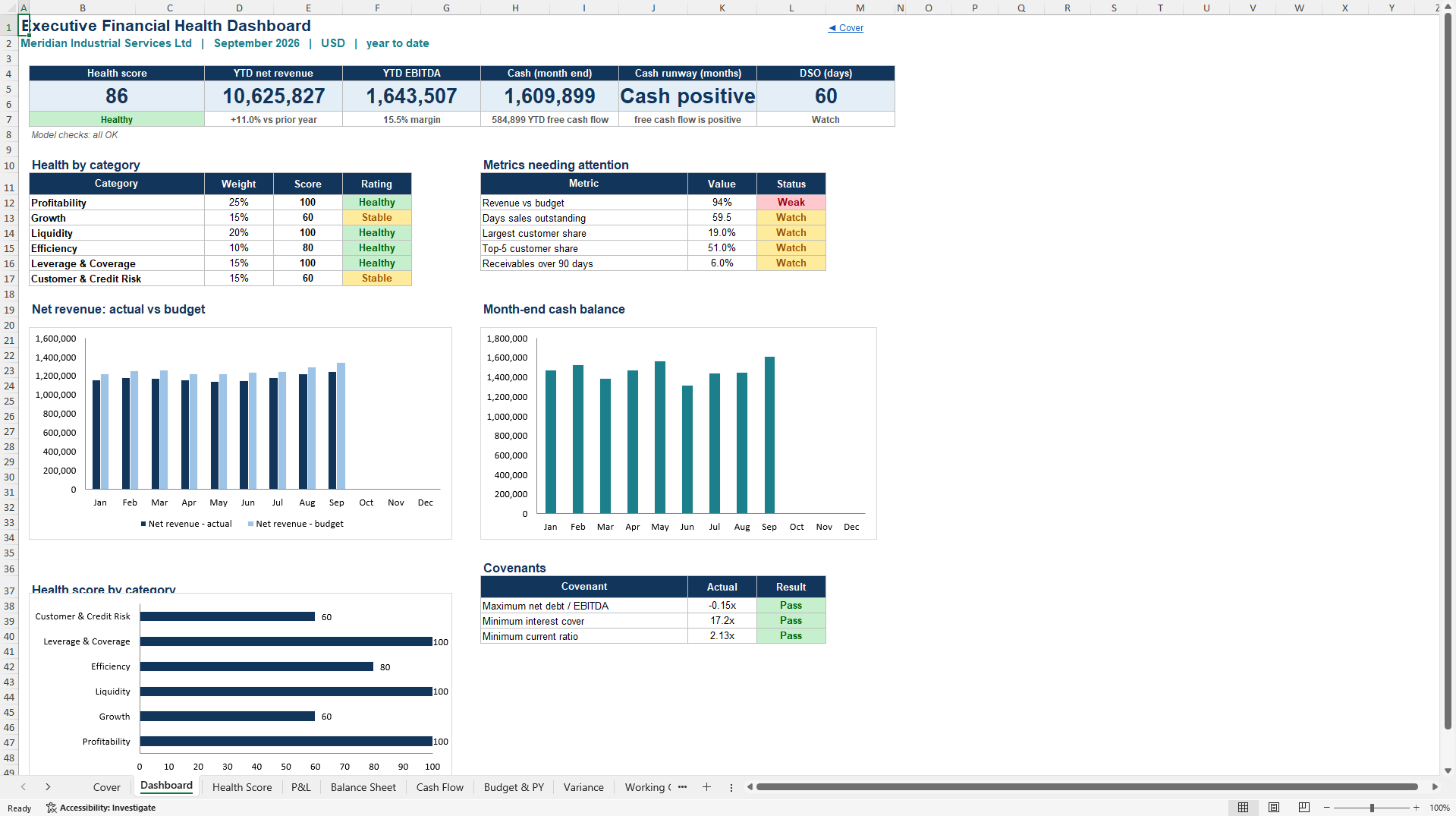
Task: Open the Health Score sheet tab
Action: click(x=242, y=787)
